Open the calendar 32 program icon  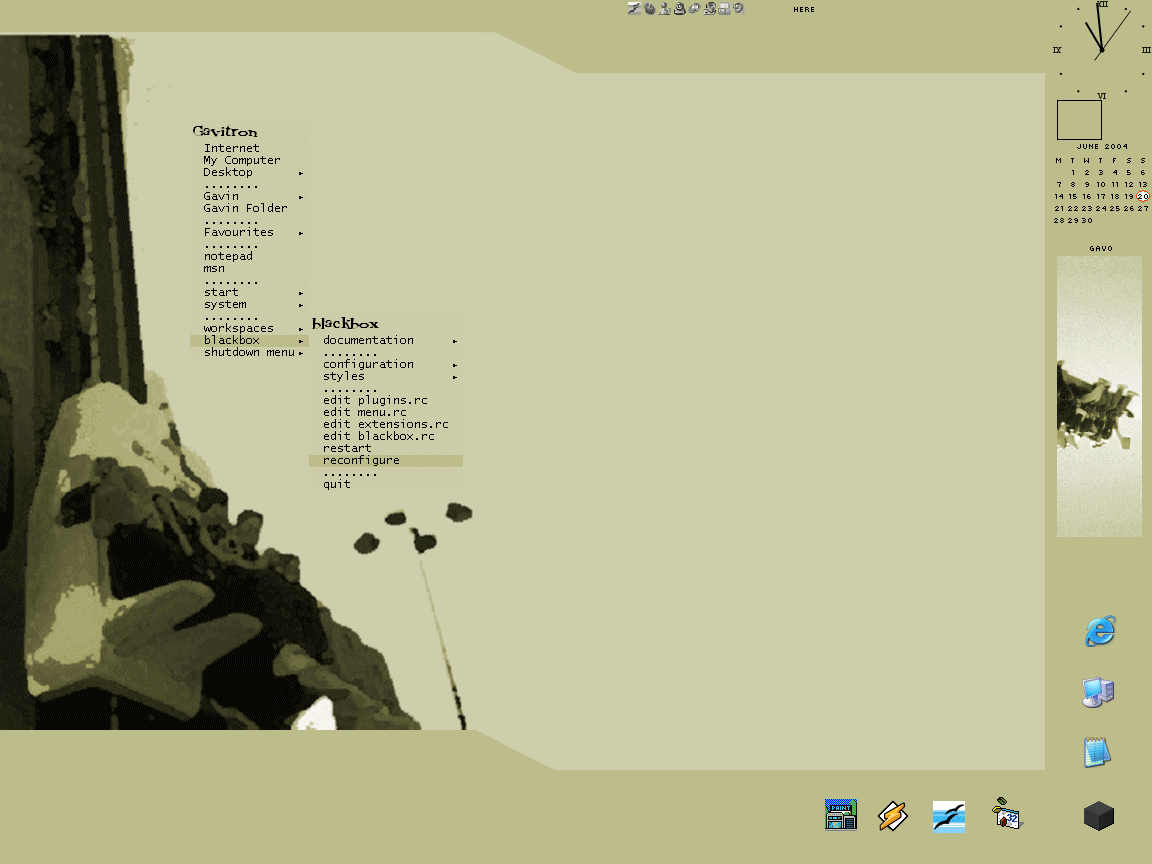pos(1005,814)
